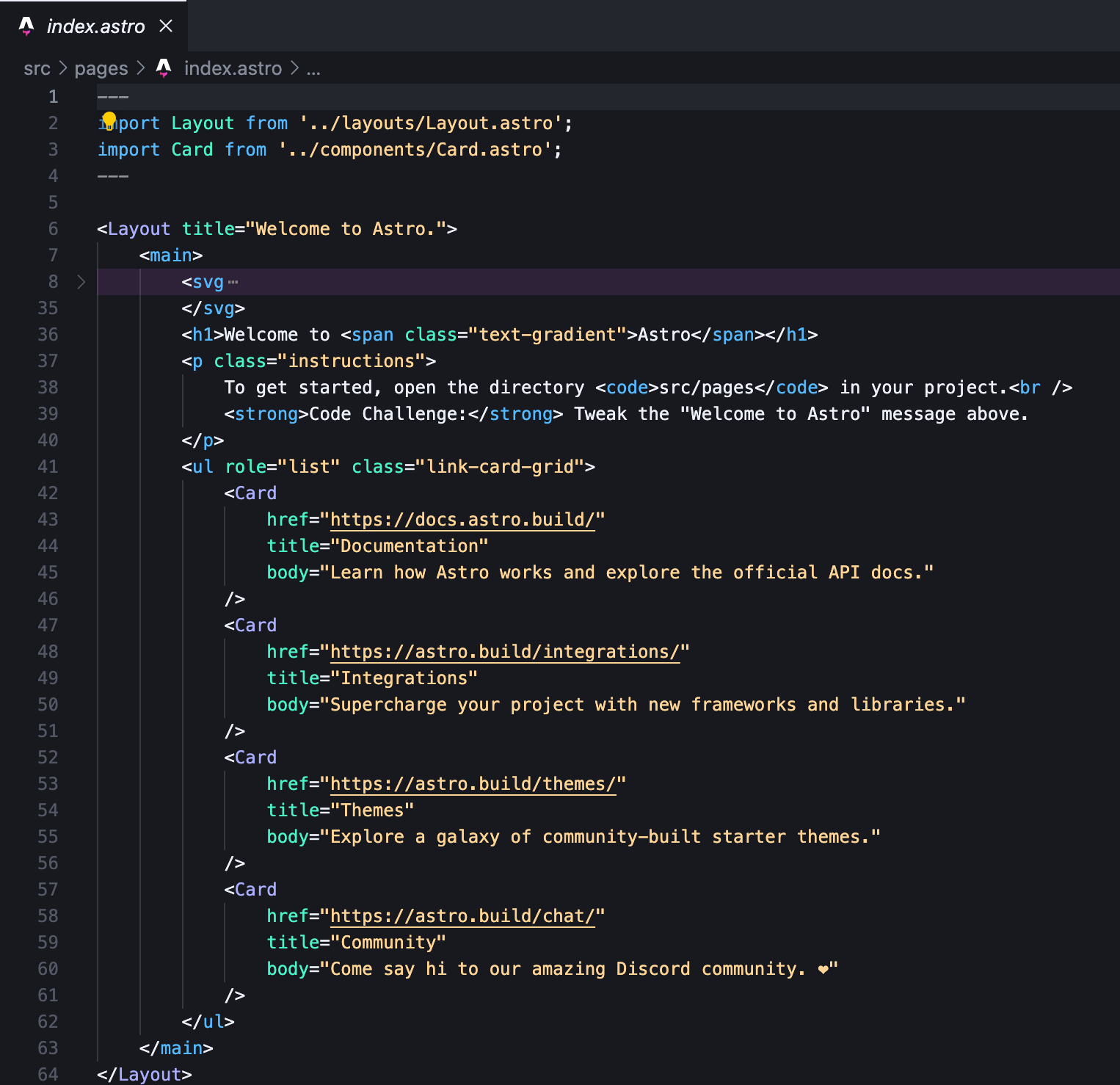The width and height of the screenshot is (1120, 1085).
Task: Click the "text-gradient" class value
Action: coord(548,335)
